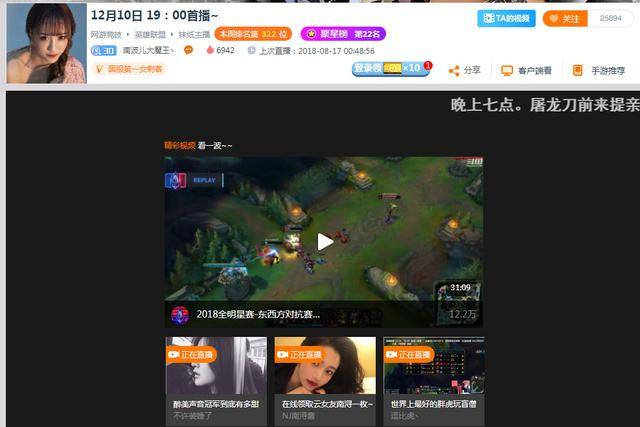
Task: Click the 分享 share label
Action: click(472, 70)
